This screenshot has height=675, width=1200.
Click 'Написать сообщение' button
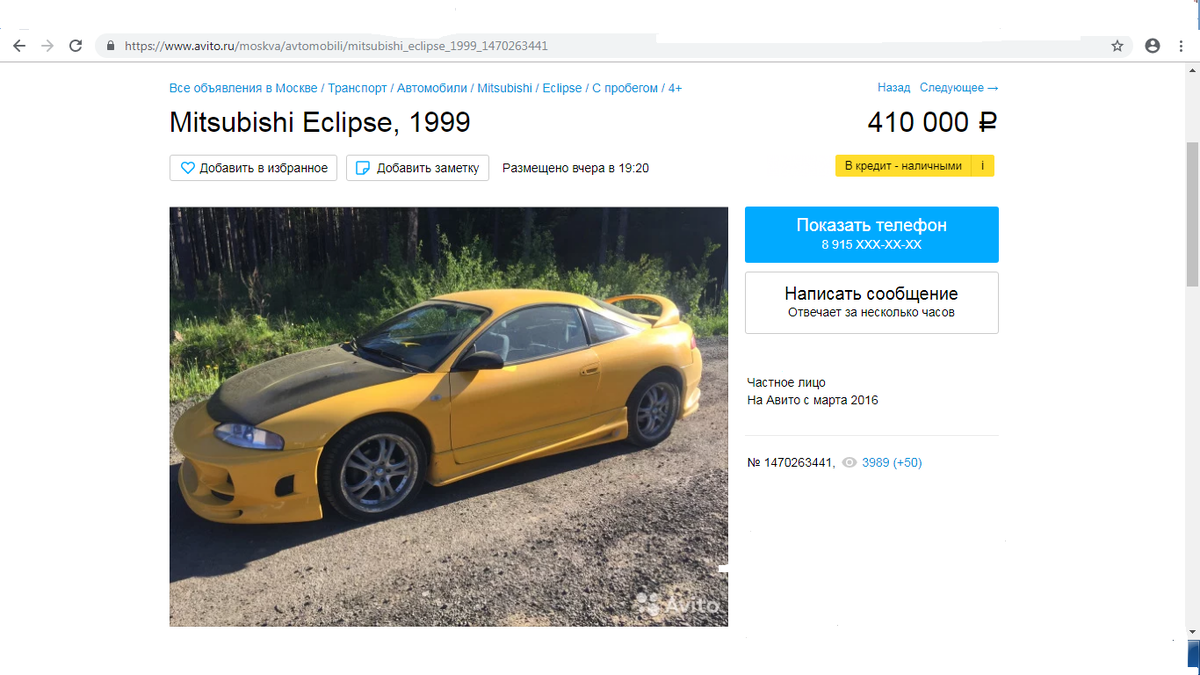pos(872,302)
